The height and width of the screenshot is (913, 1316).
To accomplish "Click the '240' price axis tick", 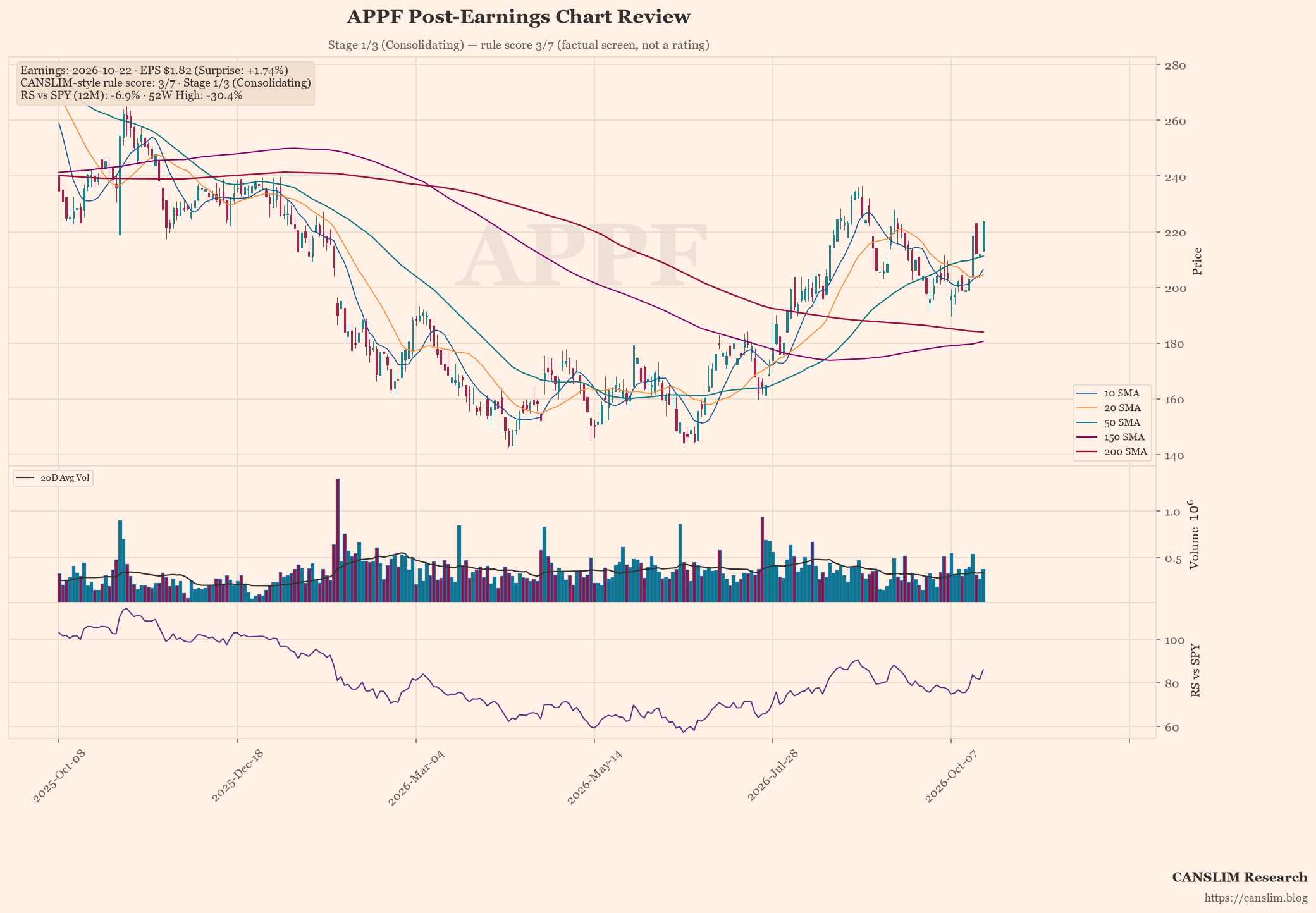I will tap(1175, 177).
